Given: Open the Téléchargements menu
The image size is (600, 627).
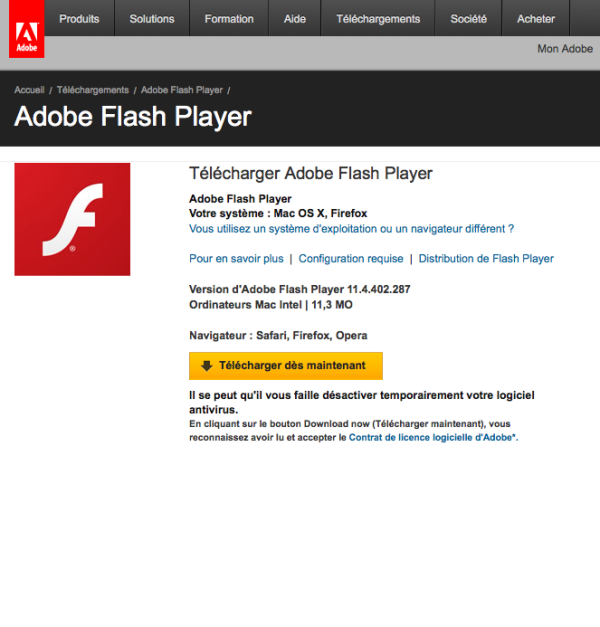Looking at the screenshot, I should coord(379,19).
